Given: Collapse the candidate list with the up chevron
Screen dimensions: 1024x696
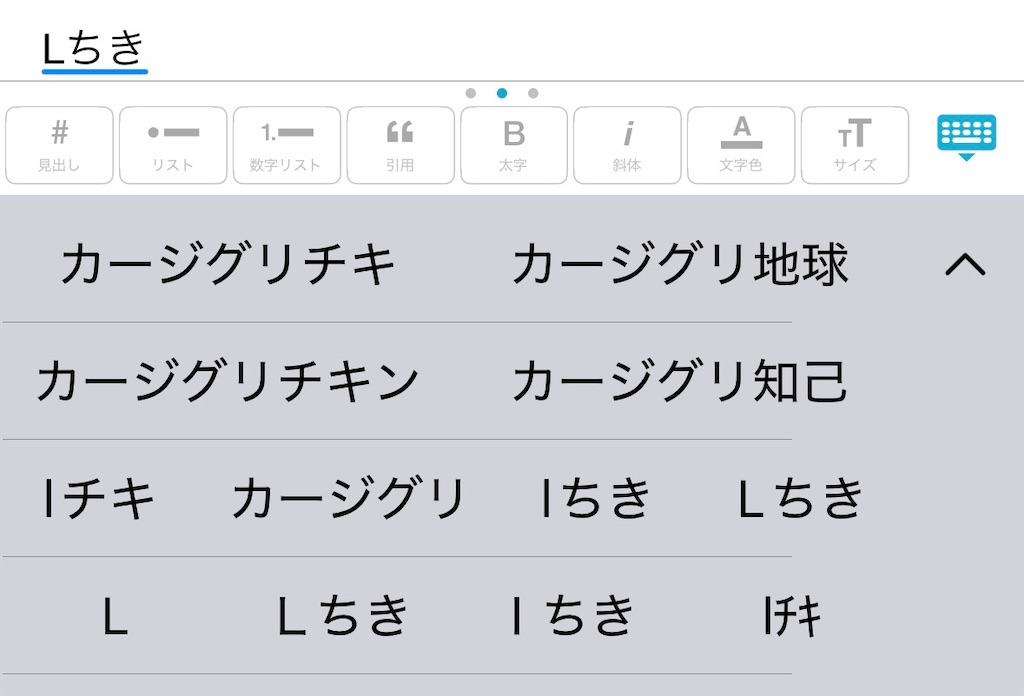Looking at the screenshot, I should tap(965, 264).
